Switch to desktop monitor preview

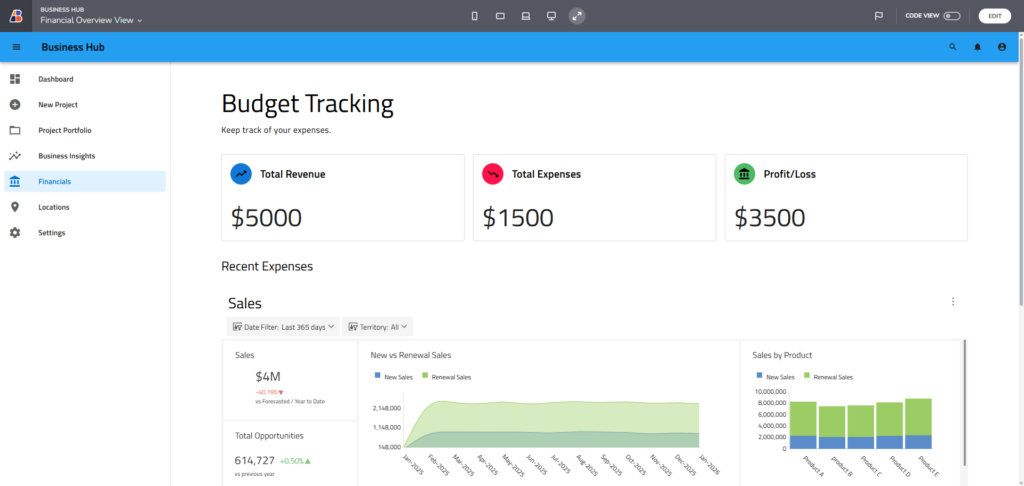[551, 16]
